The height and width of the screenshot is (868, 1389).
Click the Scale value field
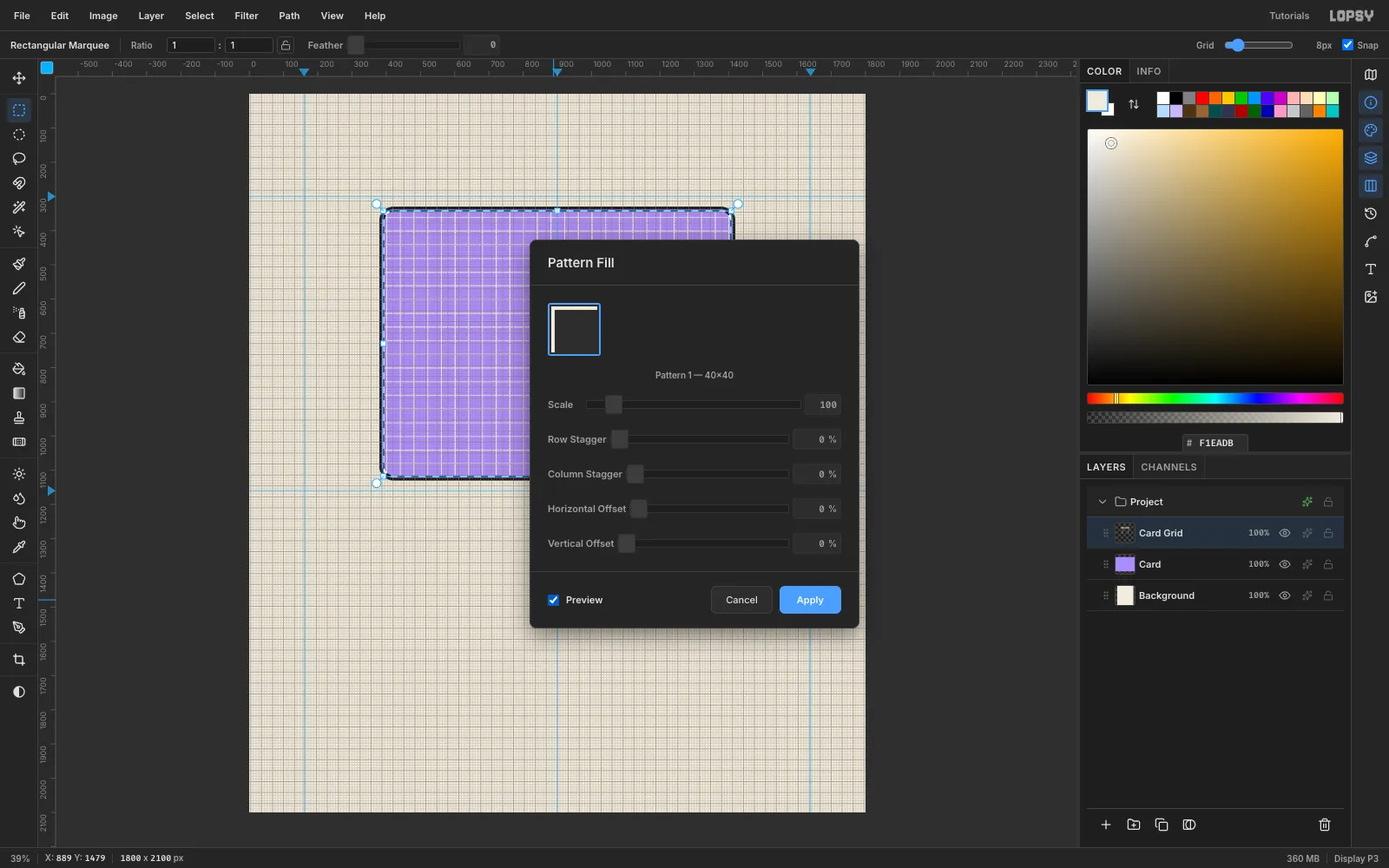[x=823, y=404]
